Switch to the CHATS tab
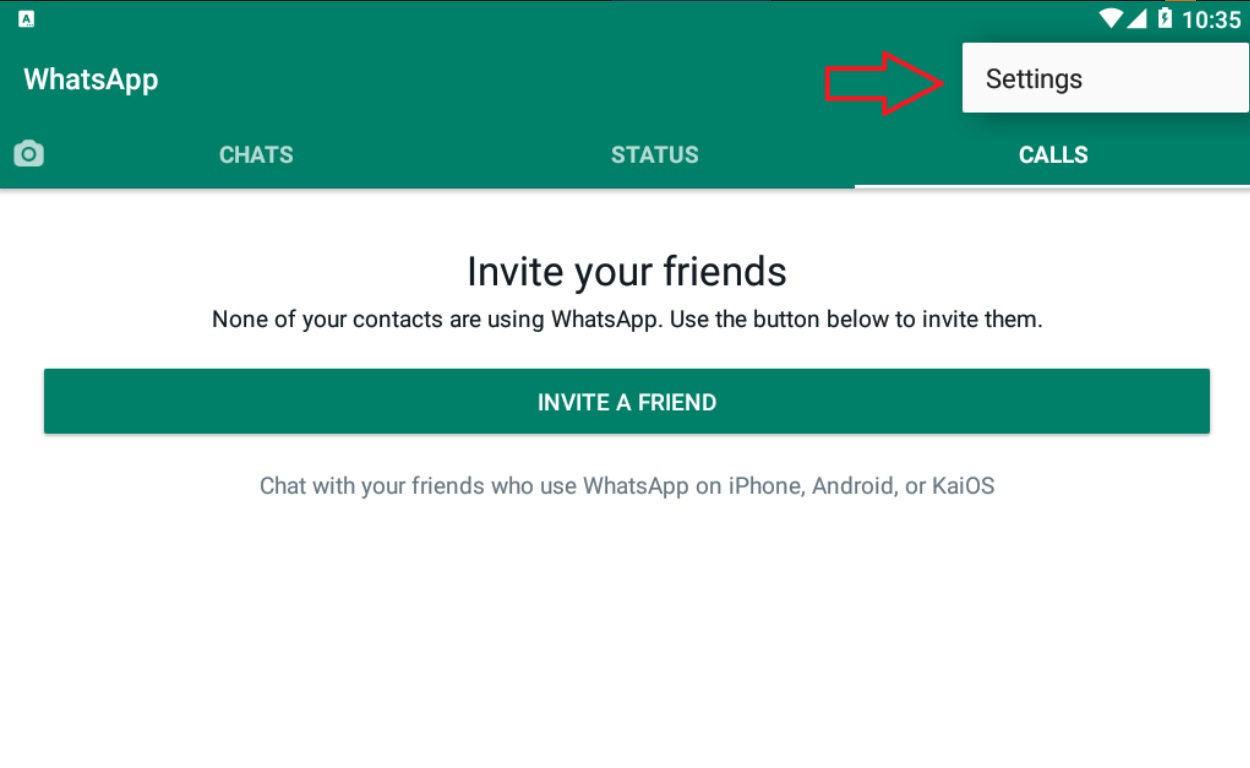1250x768 pixels. [256, 154]
